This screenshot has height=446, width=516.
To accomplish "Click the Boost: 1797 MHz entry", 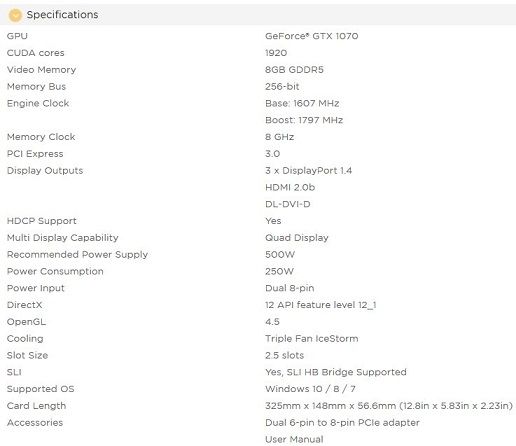I will (304, 120).
